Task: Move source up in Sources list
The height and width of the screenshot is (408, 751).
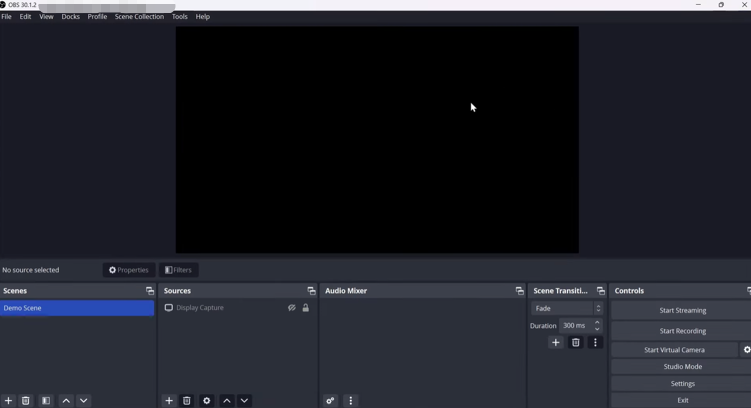Action: [227, 400]
